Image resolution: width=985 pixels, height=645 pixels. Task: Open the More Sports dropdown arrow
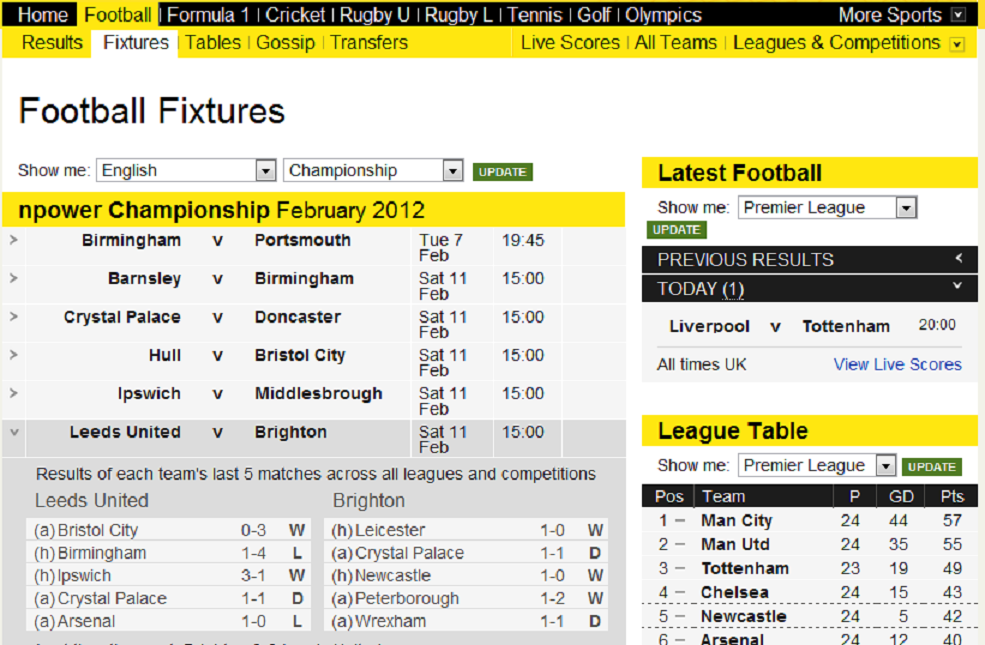[958, 15]
